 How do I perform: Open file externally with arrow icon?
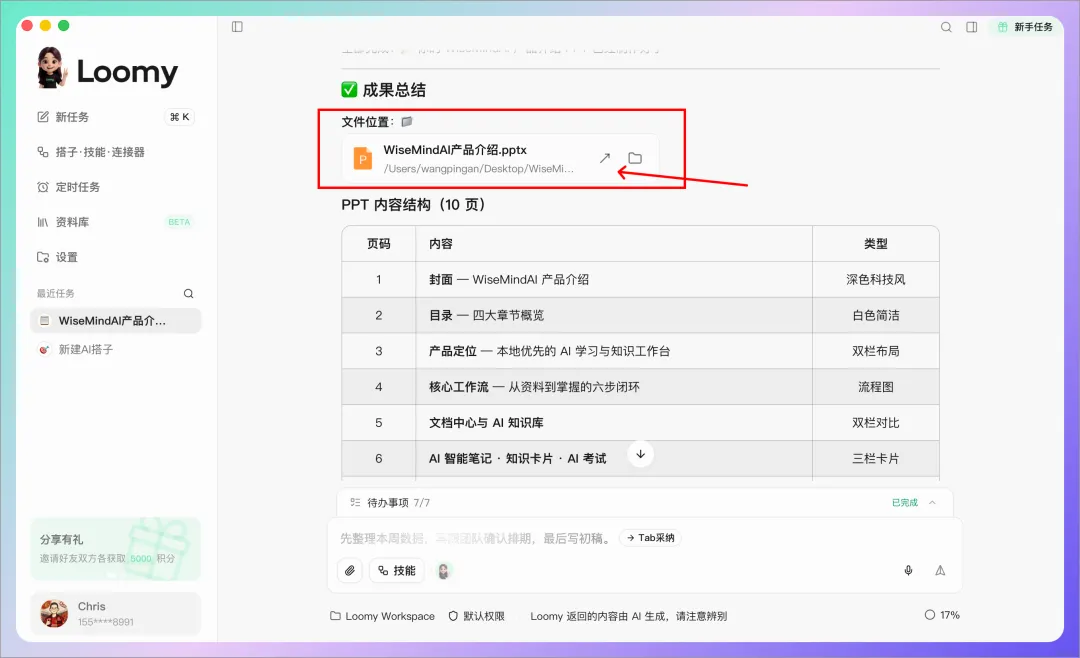[605, 158]
